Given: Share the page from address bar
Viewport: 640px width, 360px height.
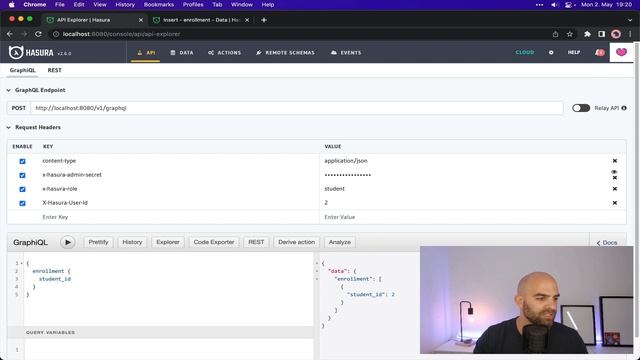Looking at the screenshot, I should coord(556,34).
